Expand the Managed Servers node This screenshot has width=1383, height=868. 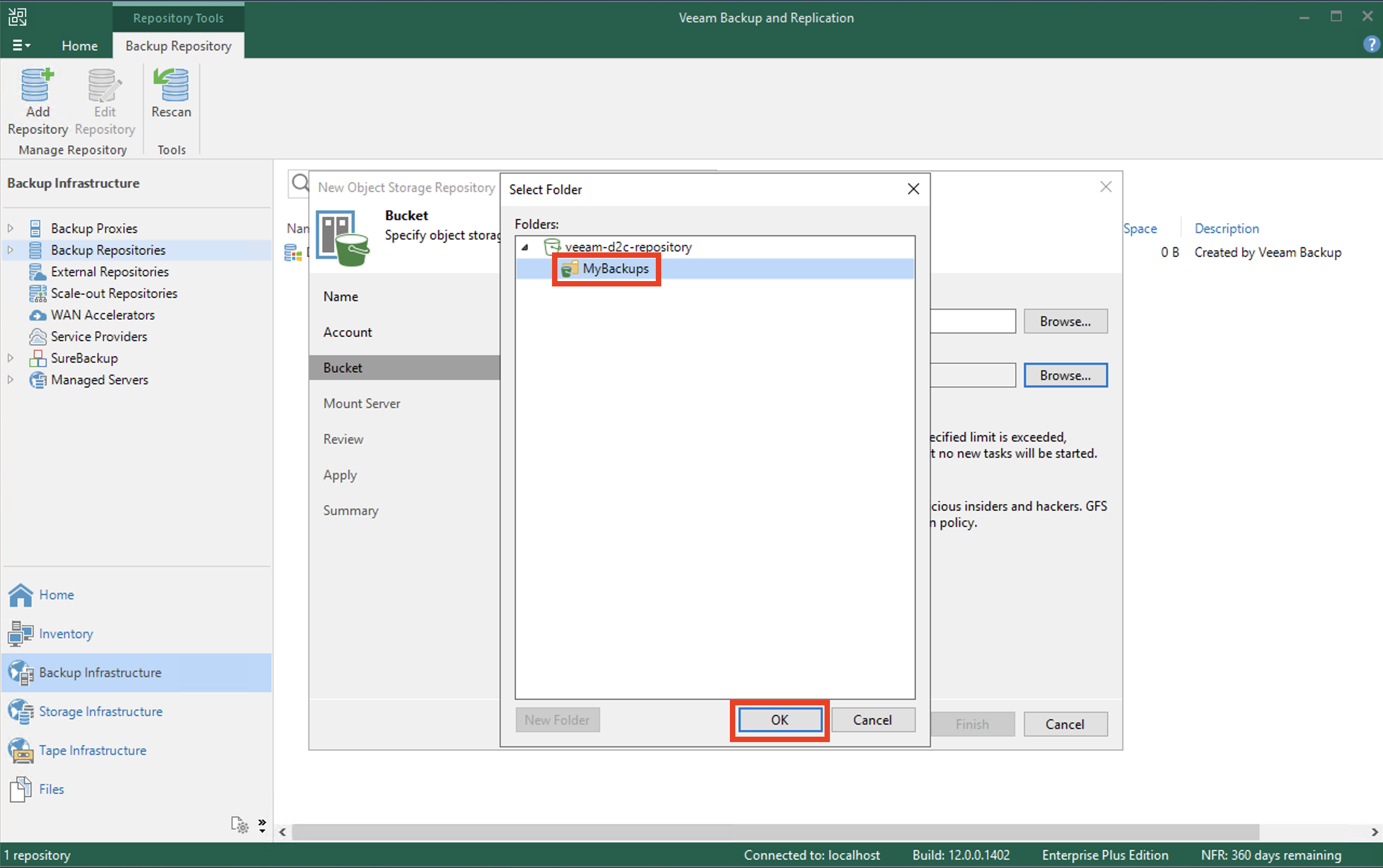pyautogui.click(x=10, y=380)
